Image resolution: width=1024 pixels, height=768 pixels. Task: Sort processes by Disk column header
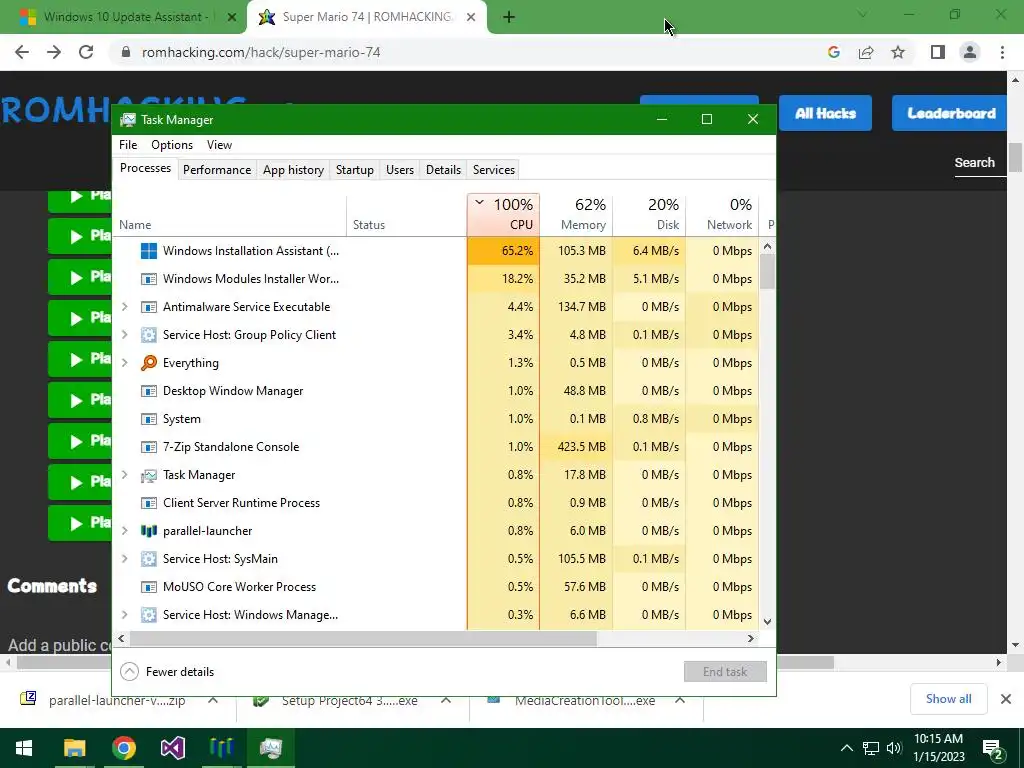(x=650, y=215)
